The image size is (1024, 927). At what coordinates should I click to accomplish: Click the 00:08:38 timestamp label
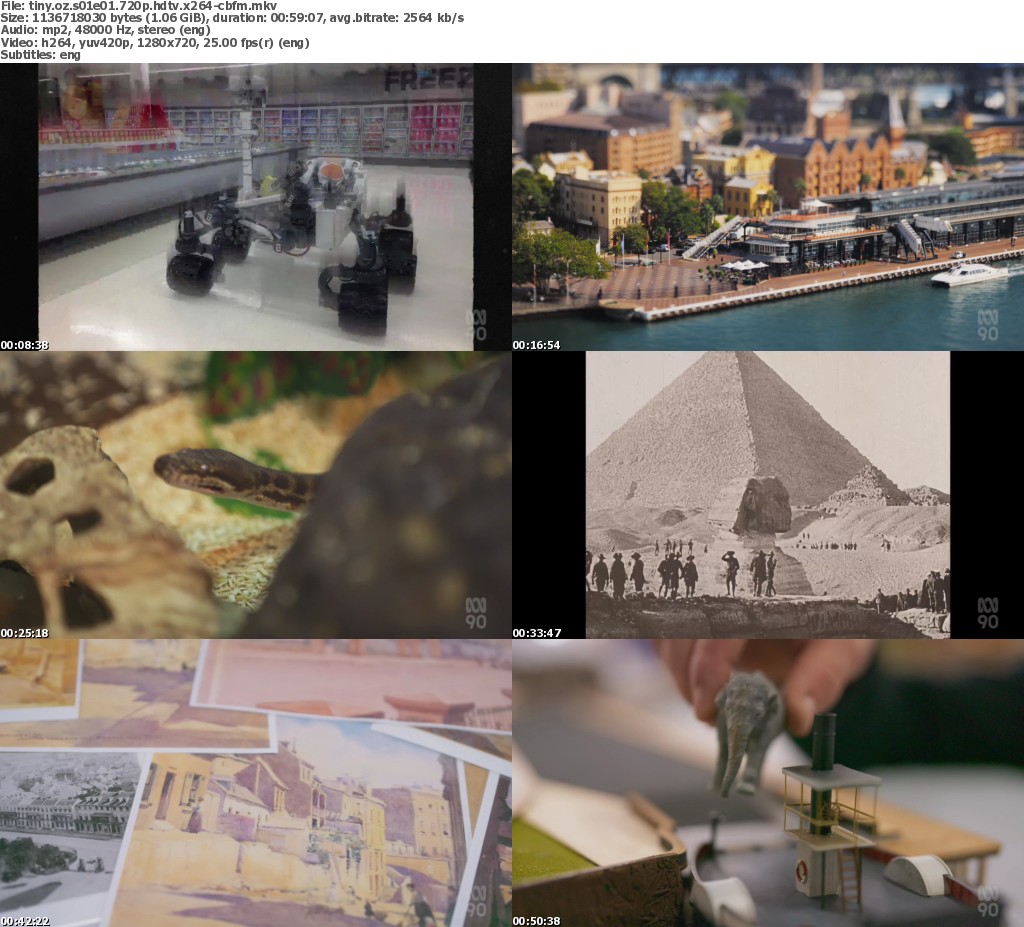coord(25,345)
